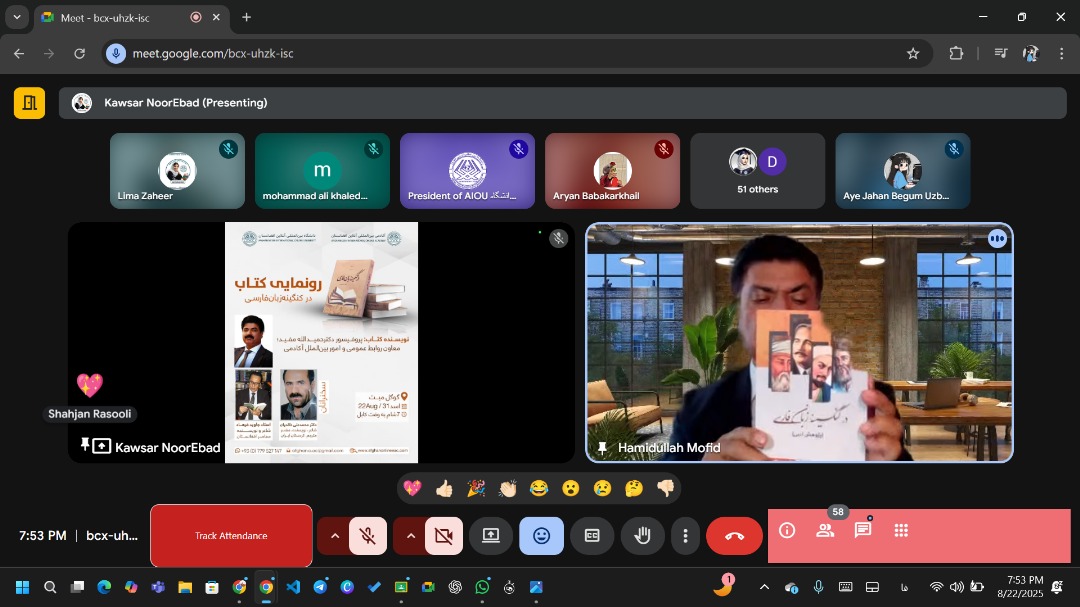
Task: Open WhatsApp from the Windows taskbar
Action: click(x=483, y=587)
